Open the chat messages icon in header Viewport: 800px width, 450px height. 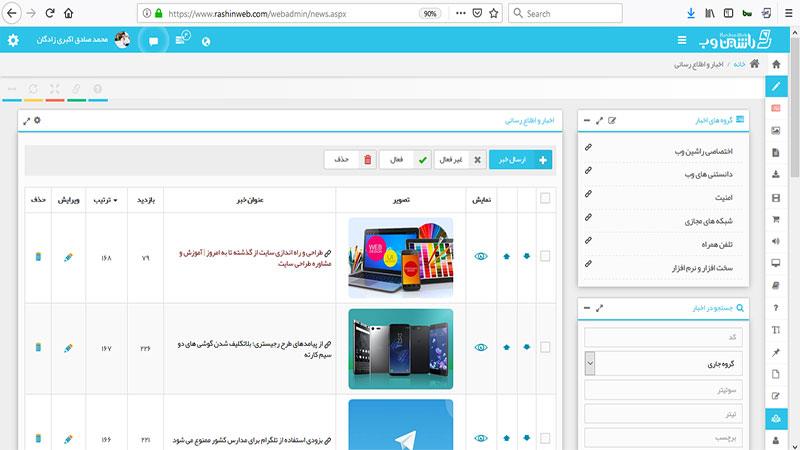pos(153,41)
